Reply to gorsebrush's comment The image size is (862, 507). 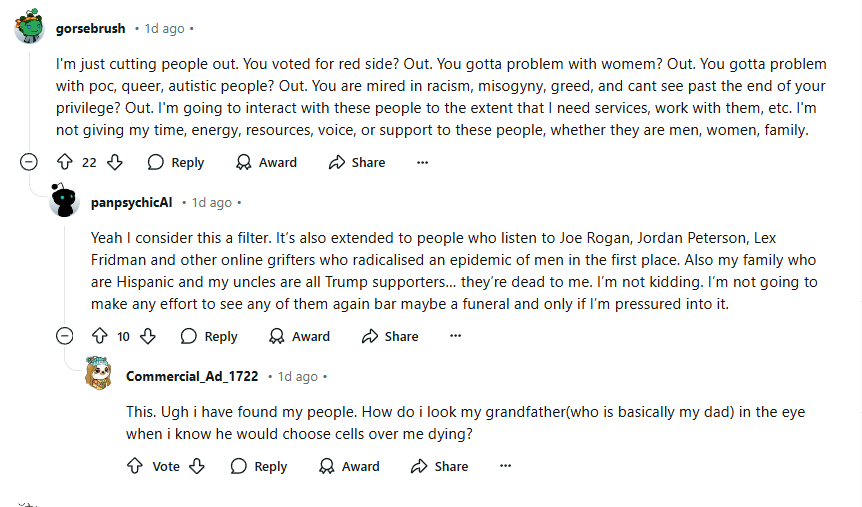pos(175,162)
